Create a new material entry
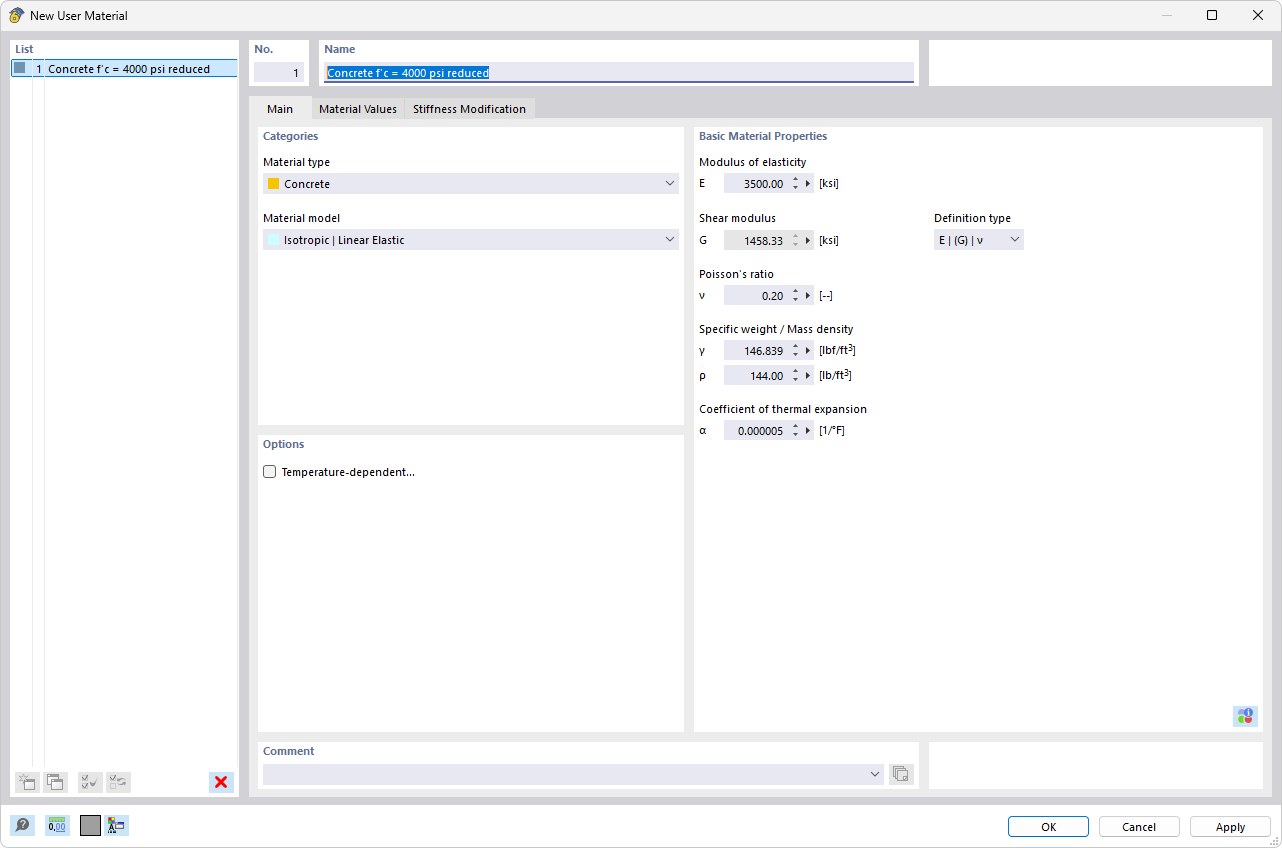 coord(27,782)
